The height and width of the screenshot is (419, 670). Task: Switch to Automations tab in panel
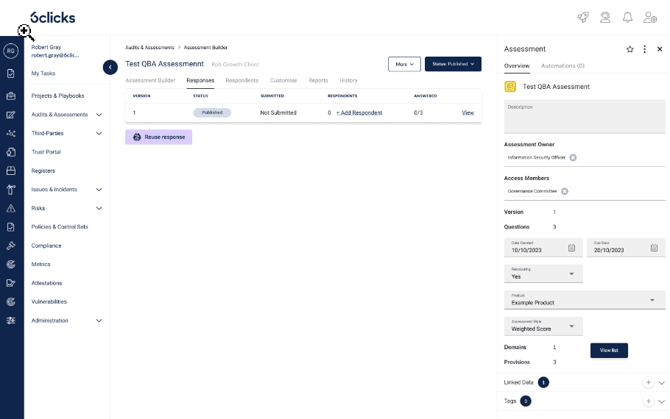click(563, 66)
